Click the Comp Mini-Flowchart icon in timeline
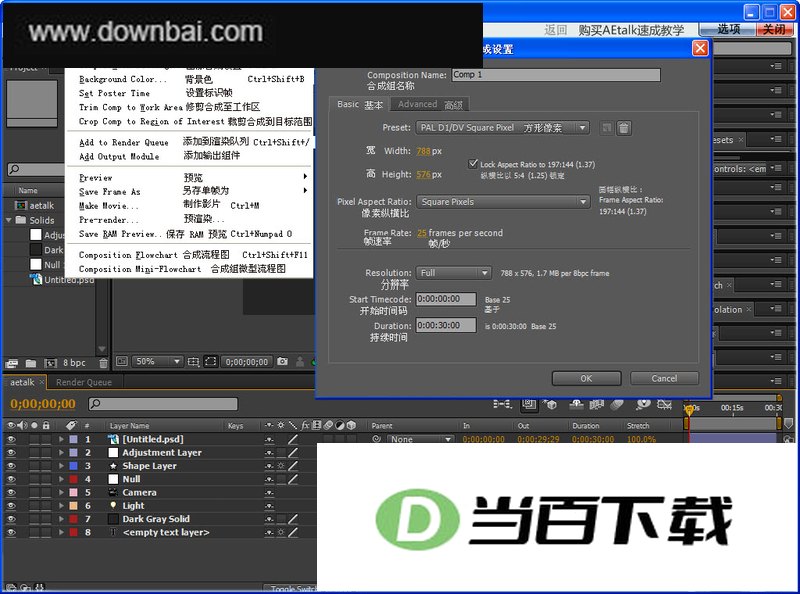Screen dimensions: 800x594 501,405
